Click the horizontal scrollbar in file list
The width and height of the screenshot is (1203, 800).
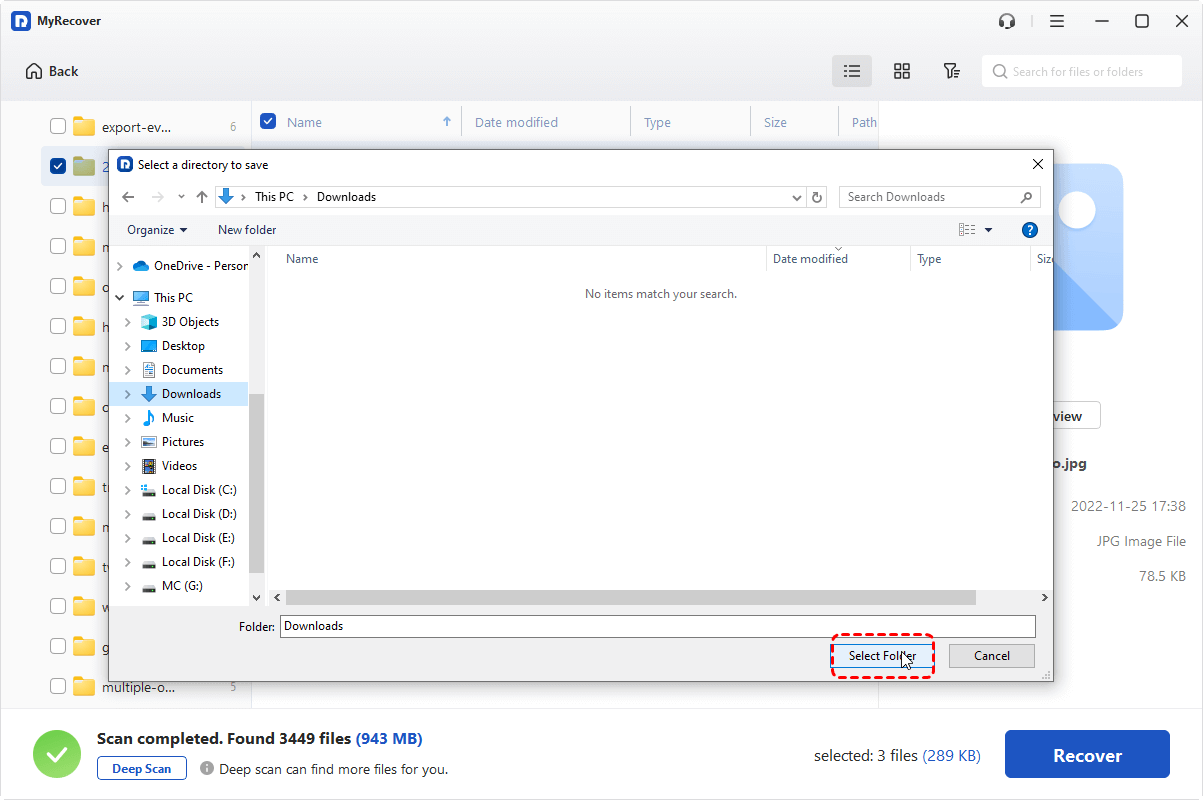tap(630, 597)
